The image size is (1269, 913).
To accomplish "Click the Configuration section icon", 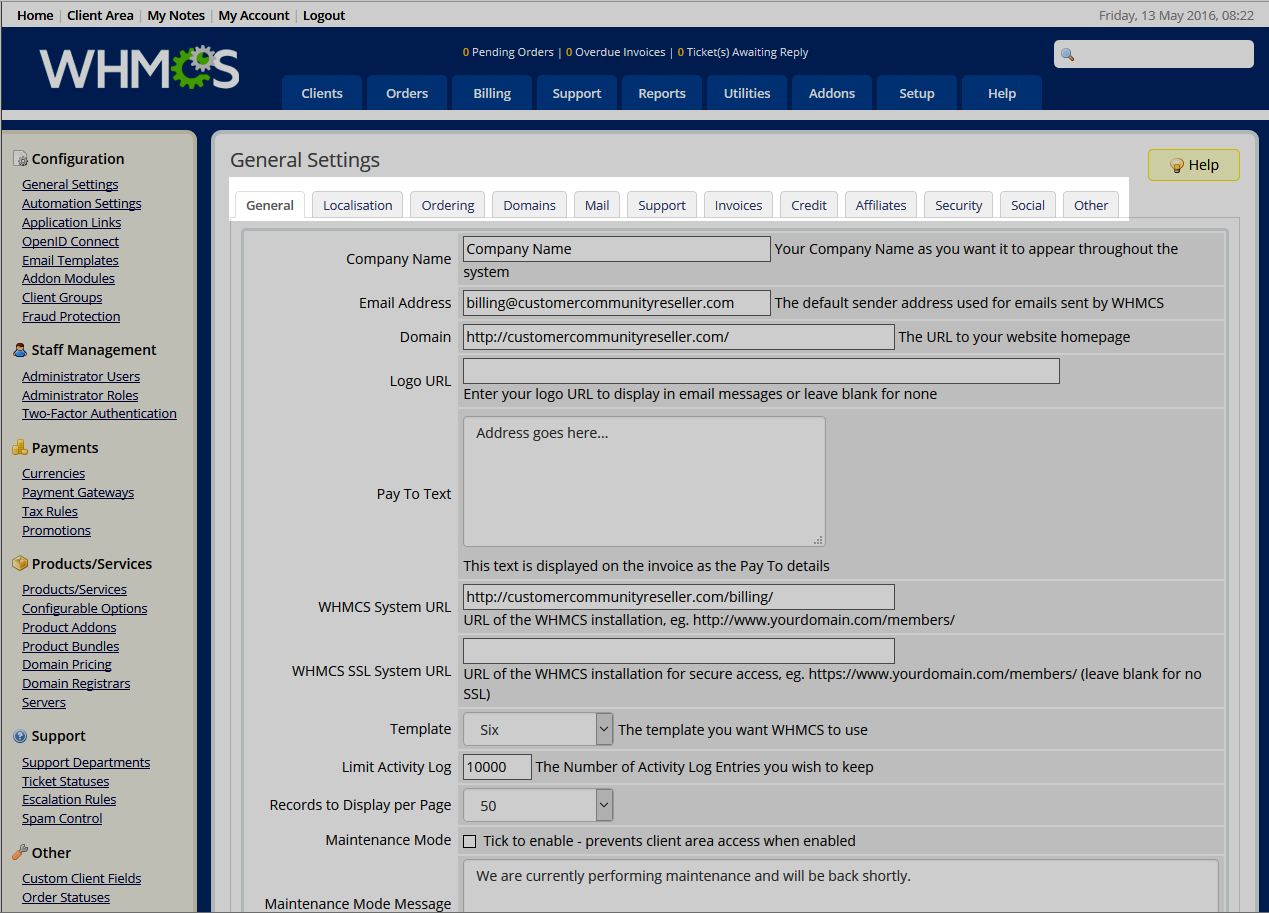I will (20, 159).
